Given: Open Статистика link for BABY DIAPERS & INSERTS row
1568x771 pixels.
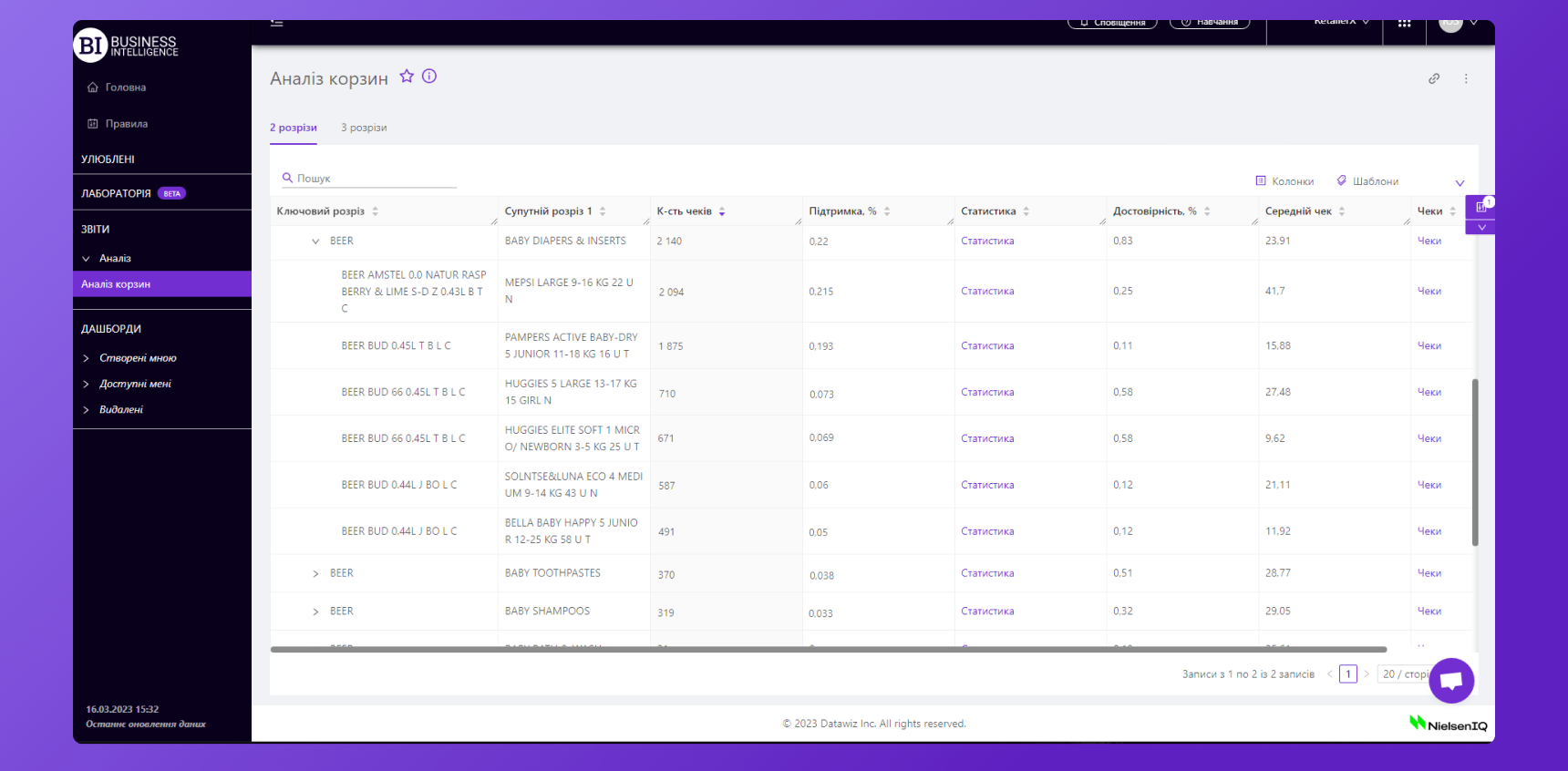Looking at the screenshot, I should pos(987,241).
